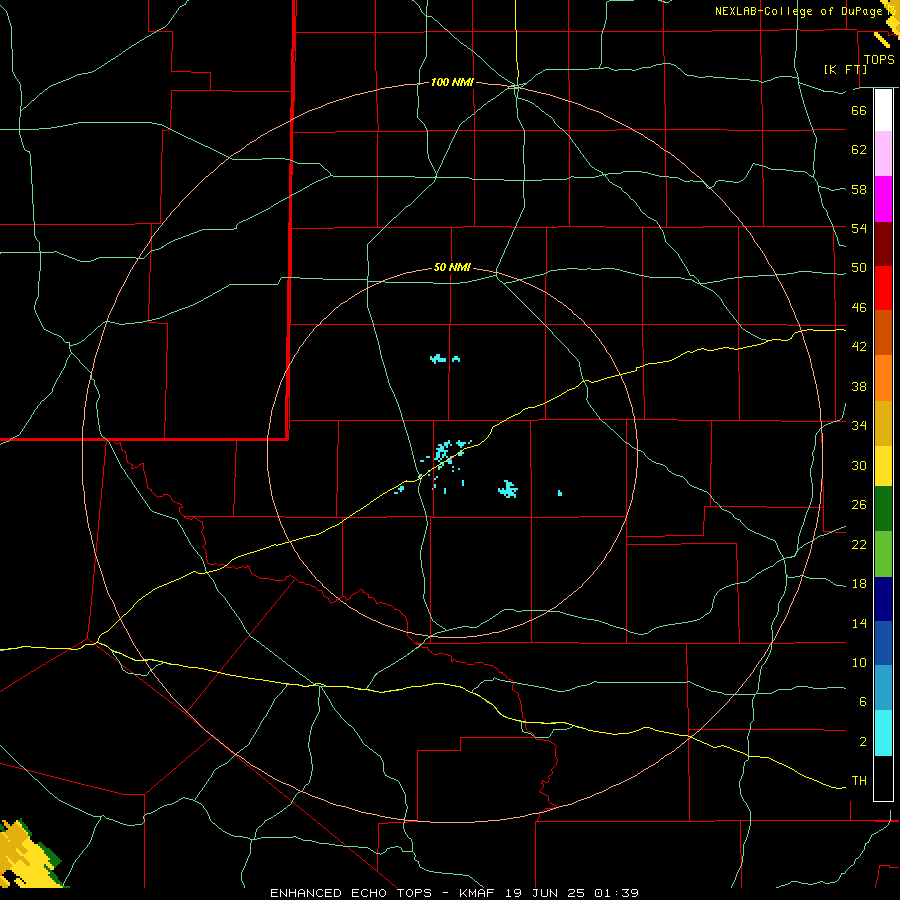Click the 10 value on the legend
Image resolution: width=900 pixels, height=900 pixels.
click(859, 663)
